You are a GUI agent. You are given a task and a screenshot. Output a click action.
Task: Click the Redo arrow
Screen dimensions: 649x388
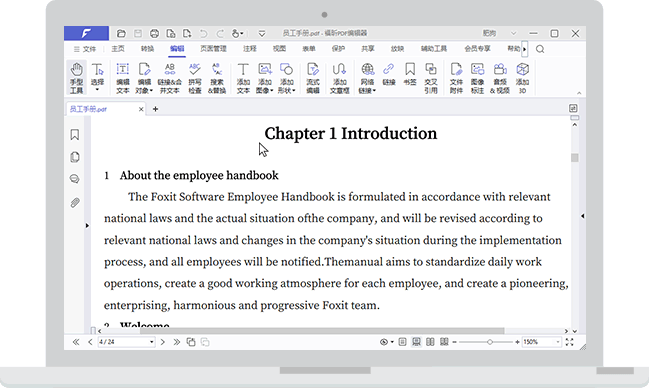click(x=220, y=34)
